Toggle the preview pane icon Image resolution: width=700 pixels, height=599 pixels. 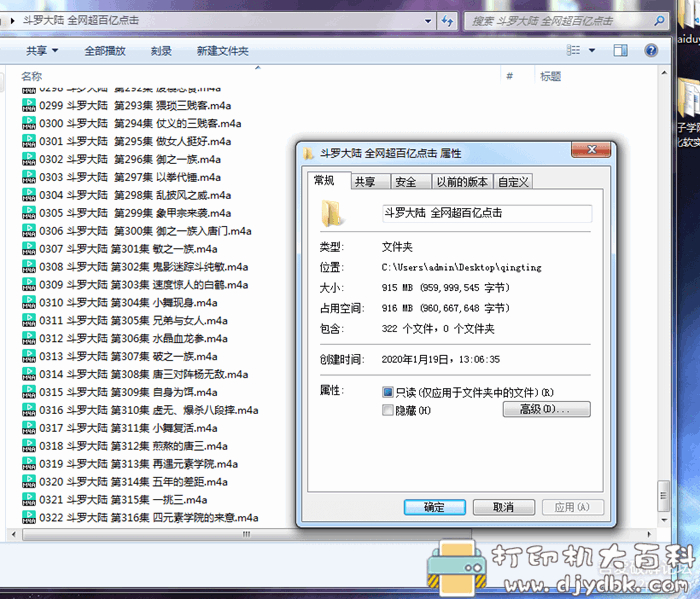[x=620, y=50]
